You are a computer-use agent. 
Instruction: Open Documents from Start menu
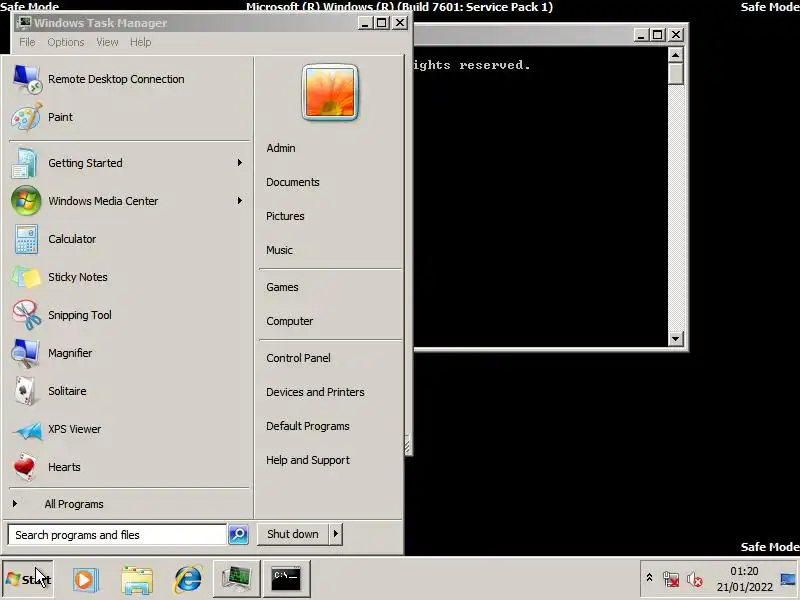pos(292,182)
